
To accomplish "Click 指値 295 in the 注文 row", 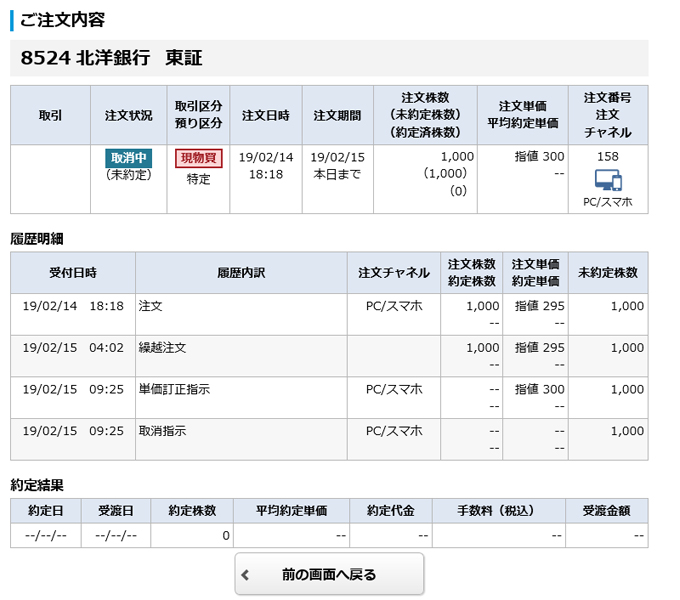I will click(539, 306).
